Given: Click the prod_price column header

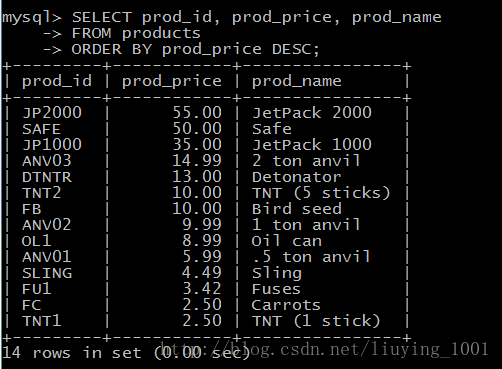Looking at the screenshot, I should click(x=172, y=81).
